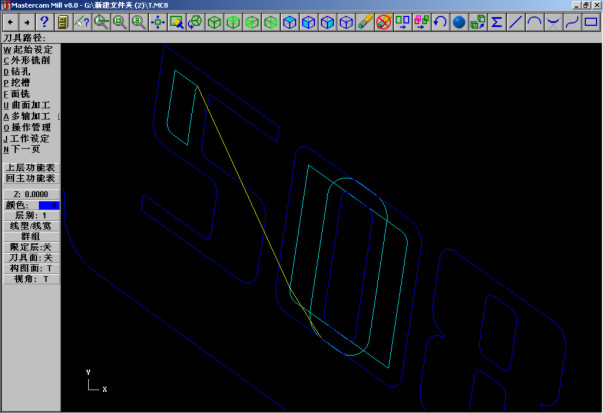Image resolution: width=603 pixels, height=413 pixels.
Task: Select the rectangle drawing tool icon
Action: [591, 22]
